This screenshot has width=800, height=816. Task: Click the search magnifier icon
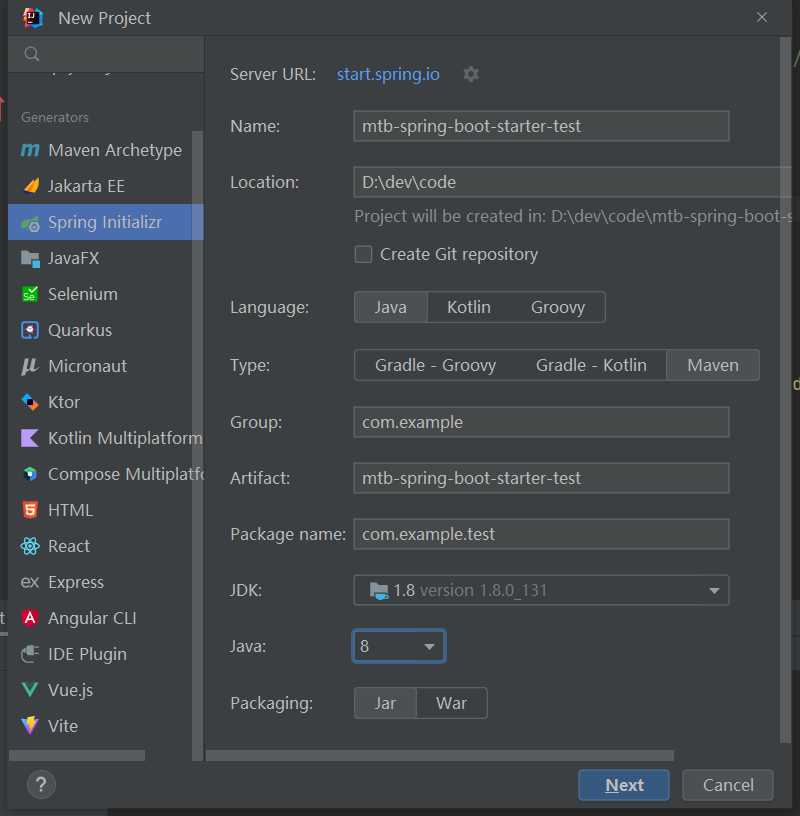[x=32, y=54]
